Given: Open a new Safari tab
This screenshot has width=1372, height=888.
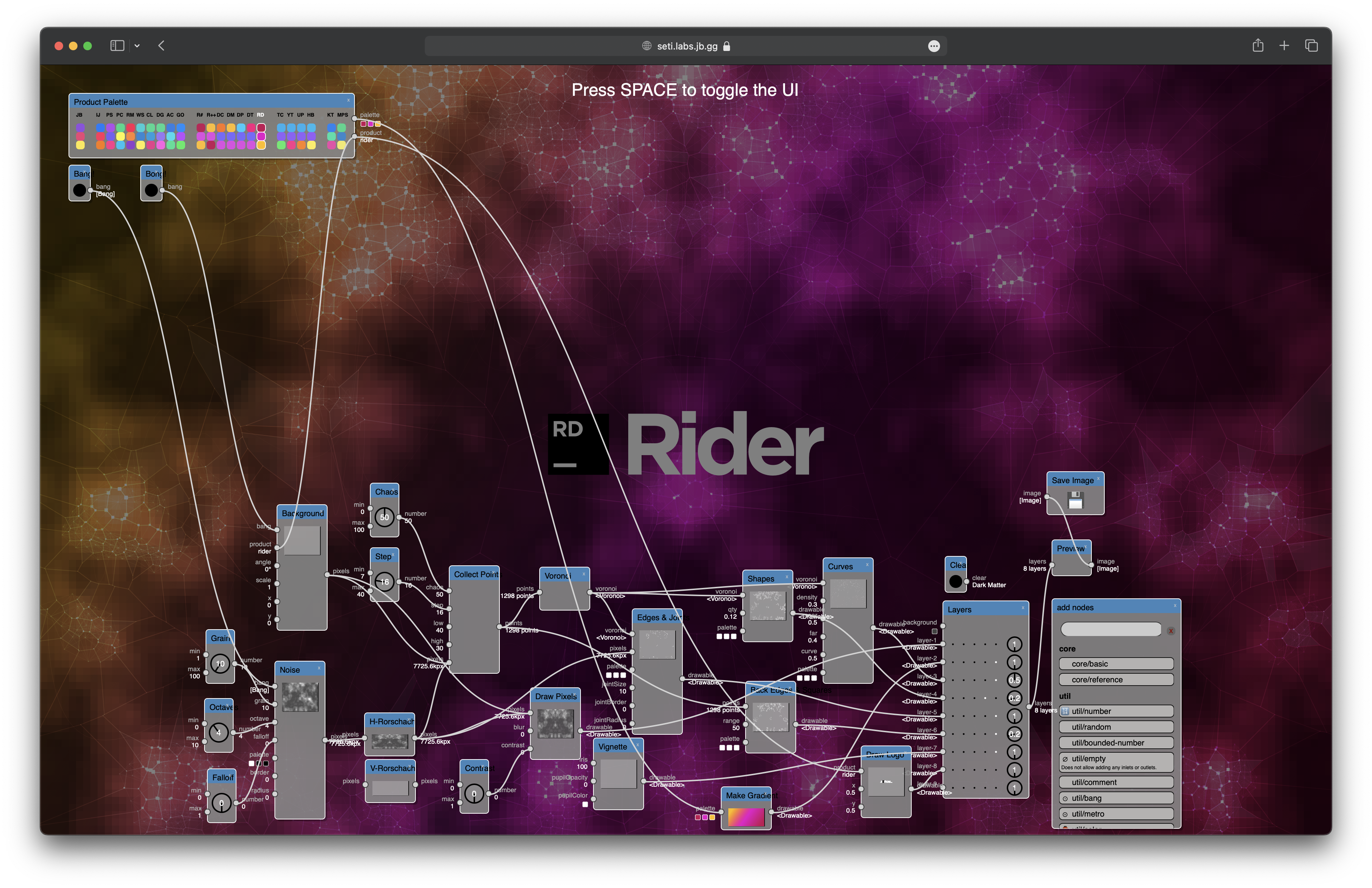Looking at the screenshot, I should click(1284, 46).
